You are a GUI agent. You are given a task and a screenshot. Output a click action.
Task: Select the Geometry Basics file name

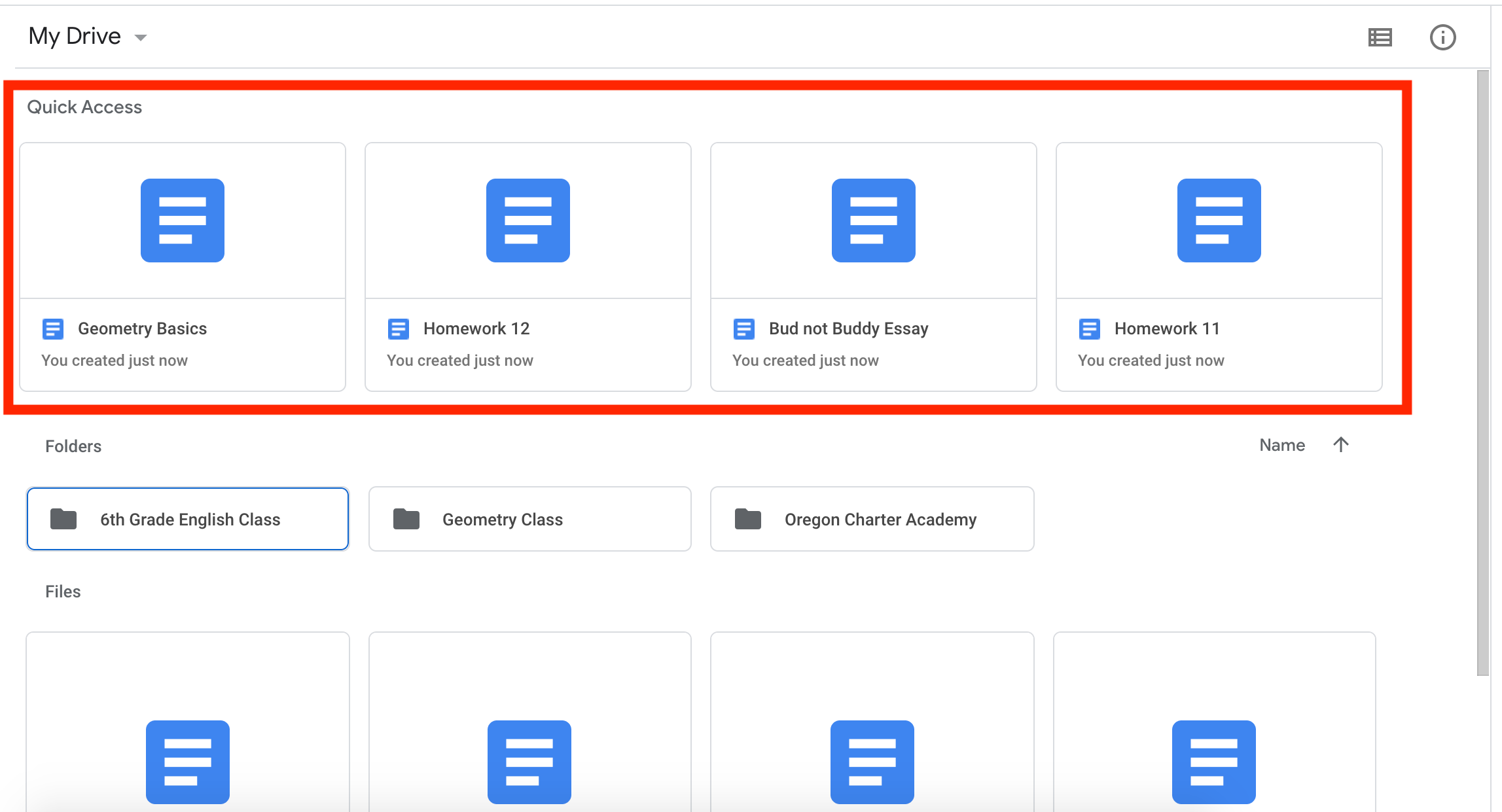(142, 328)
